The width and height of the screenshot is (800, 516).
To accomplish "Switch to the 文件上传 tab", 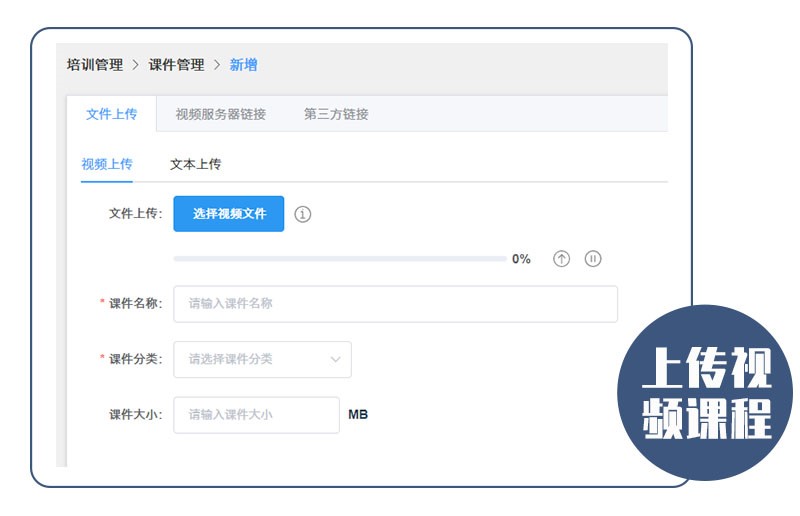I will coord(111,114).
